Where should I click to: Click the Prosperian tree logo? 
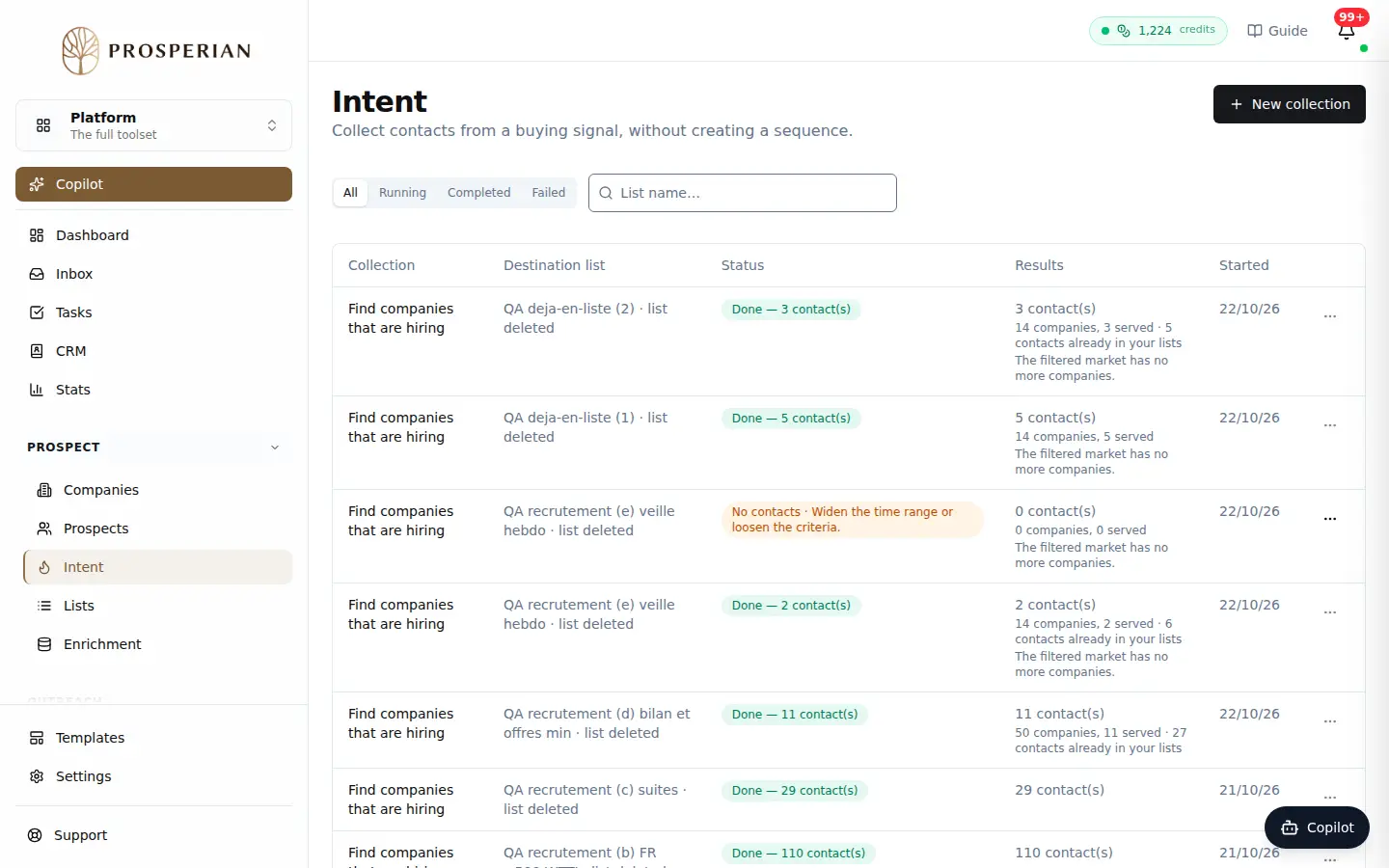click(x=81, y=50)
